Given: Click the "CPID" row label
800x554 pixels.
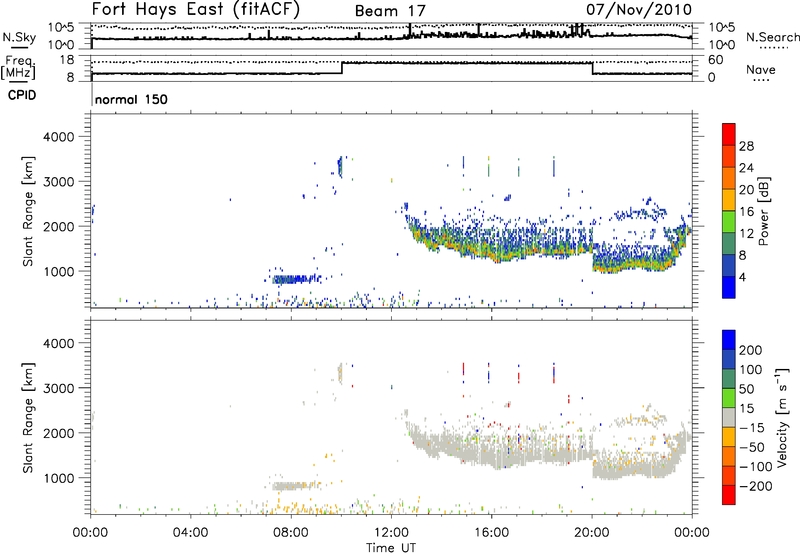Looking at the screenshot, I should pos(22,95).
